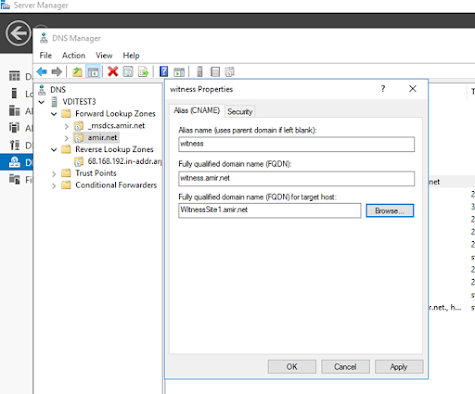The image size is (475, 394).
Task: Click the File services icon in Server Manager sidebar
Action: (x=14, y=179)
